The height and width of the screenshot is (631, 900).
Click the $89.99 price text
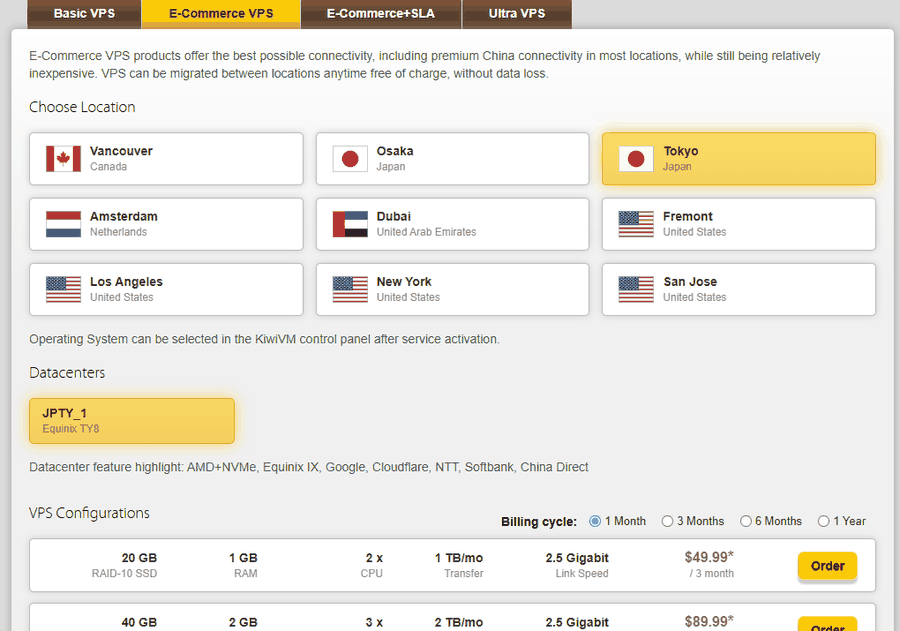(709, 621)
